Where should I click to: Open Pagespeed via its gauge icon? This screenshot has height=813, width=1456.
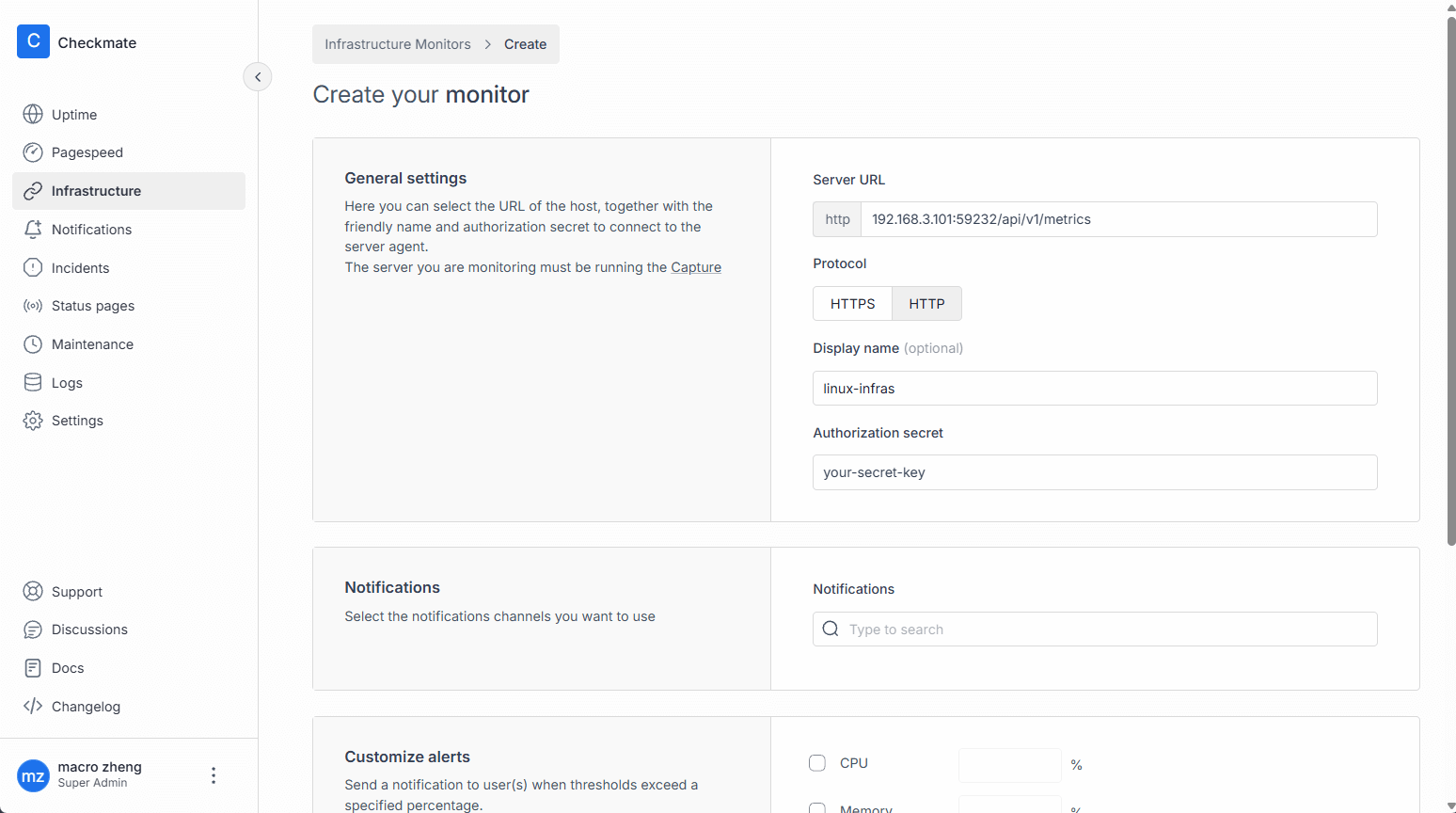[x=33, y=152]
